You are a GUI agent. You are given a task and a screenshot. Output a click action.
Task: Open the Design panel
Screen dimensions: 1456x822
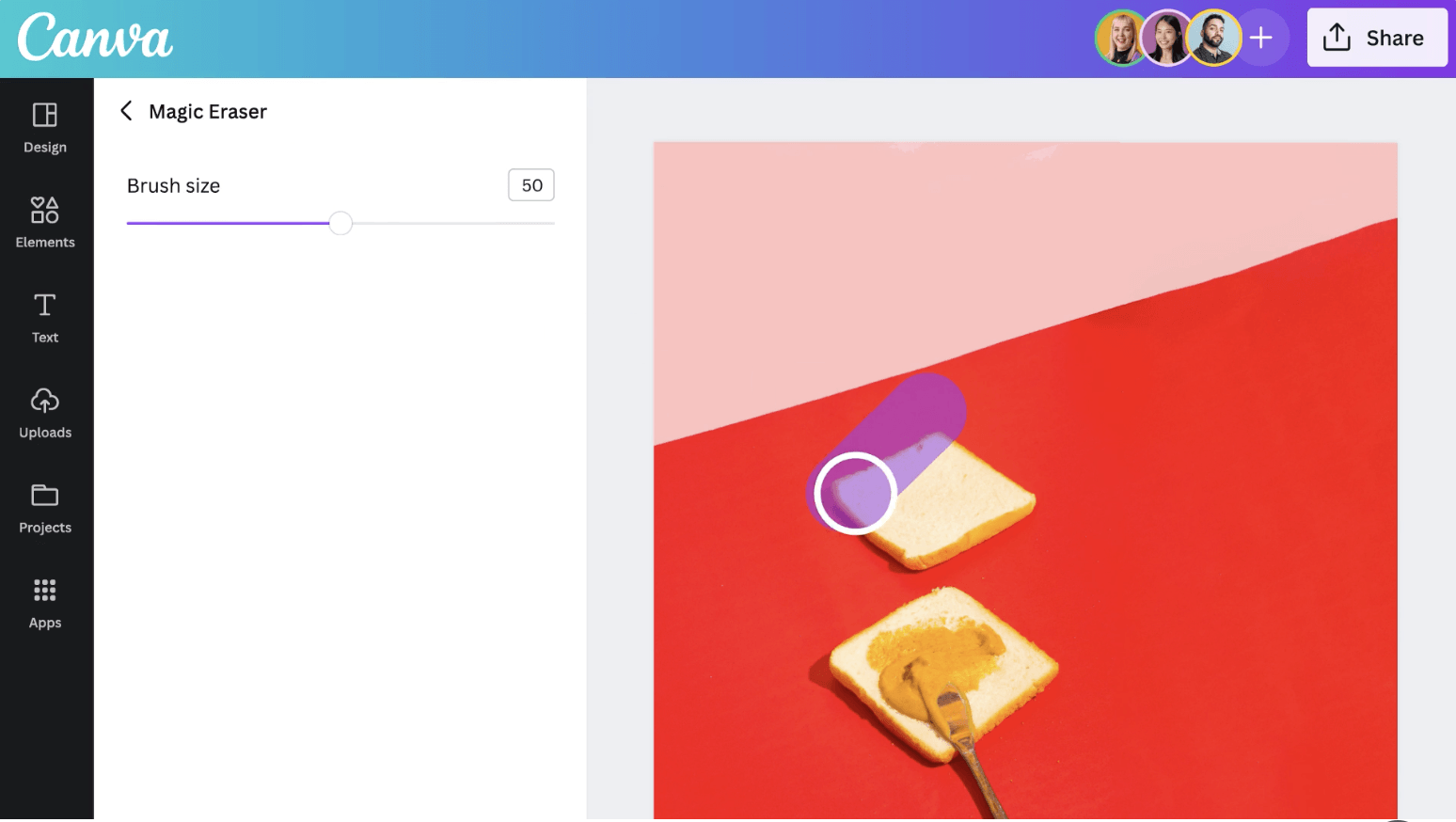coord(45,128)
